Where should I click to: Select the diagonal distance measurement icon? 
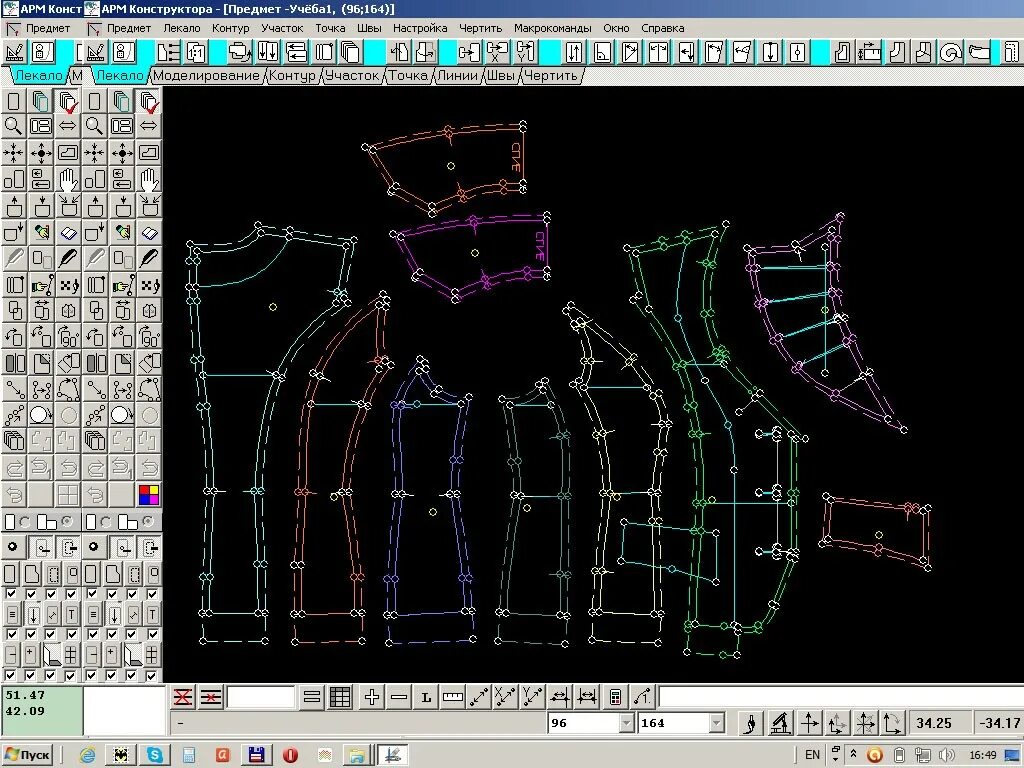(479, 697)
